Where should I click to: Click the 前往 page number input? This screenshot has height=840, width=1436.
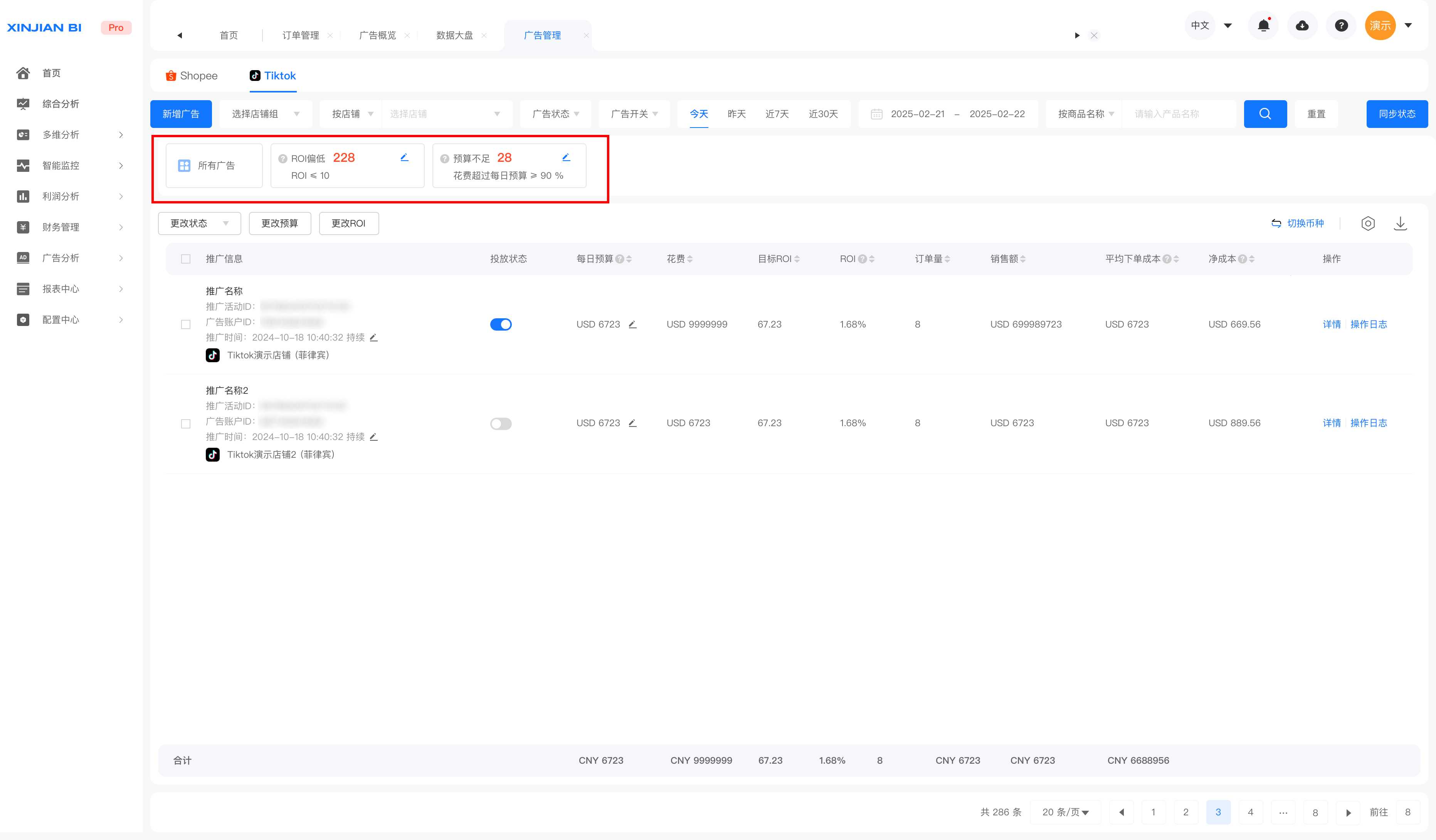[1407, 812]
